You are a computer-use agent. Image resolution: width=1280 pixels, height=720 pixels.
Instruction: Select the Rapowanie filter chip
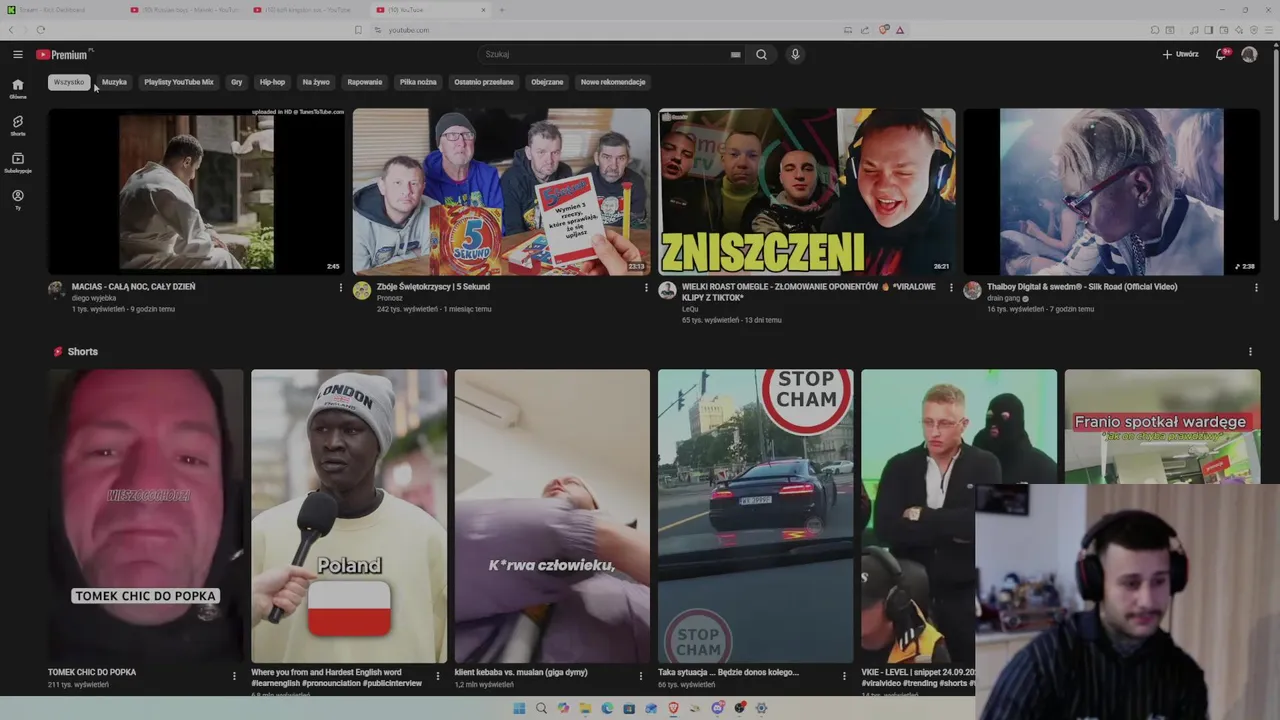[365, 82]
